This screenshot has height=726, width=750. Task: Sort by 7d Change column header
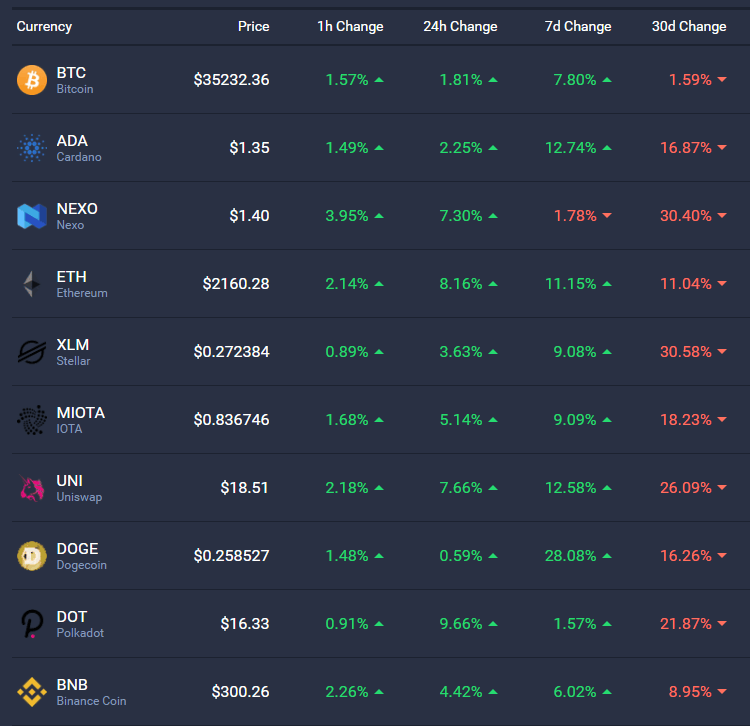click(578, 27)
